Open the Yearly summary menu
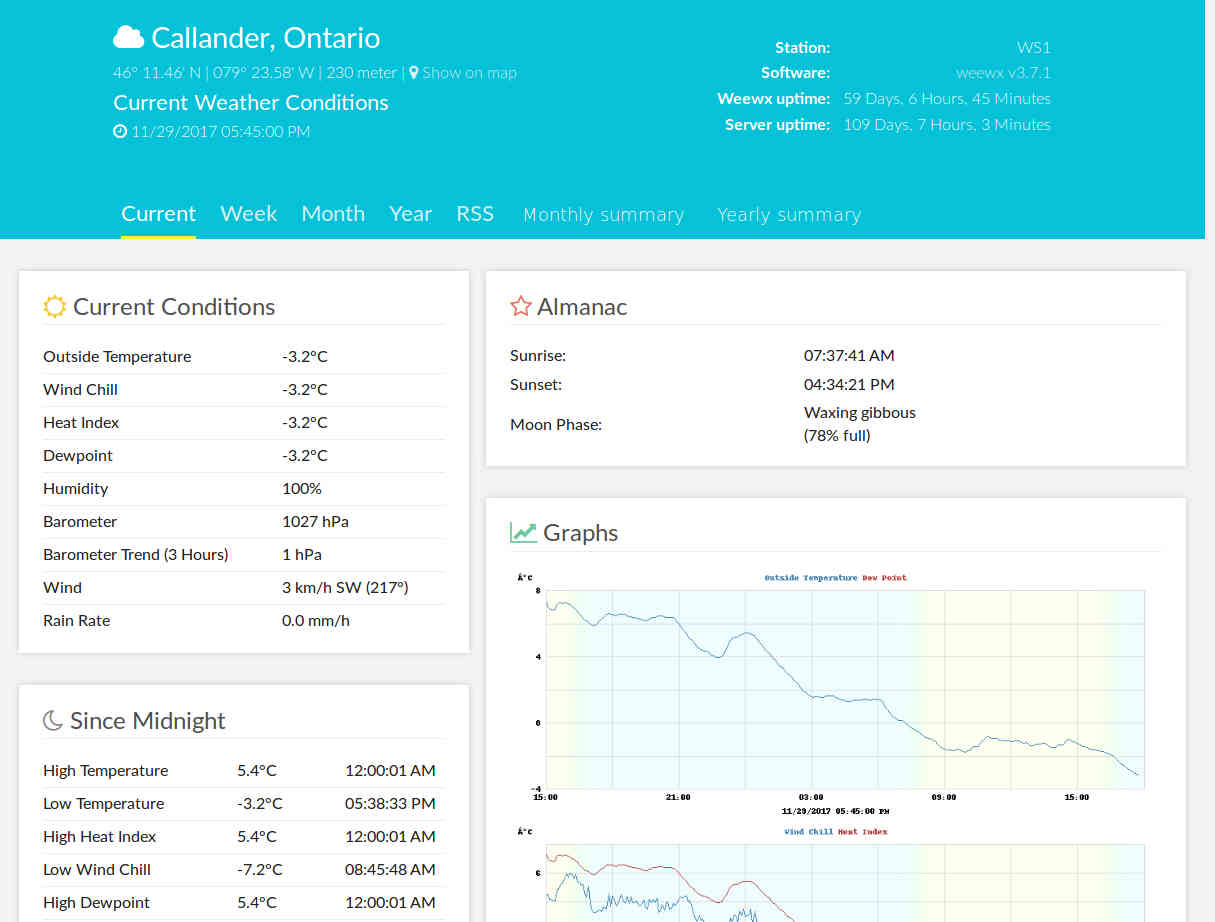 pyautogui.click(x=789, y=215)
